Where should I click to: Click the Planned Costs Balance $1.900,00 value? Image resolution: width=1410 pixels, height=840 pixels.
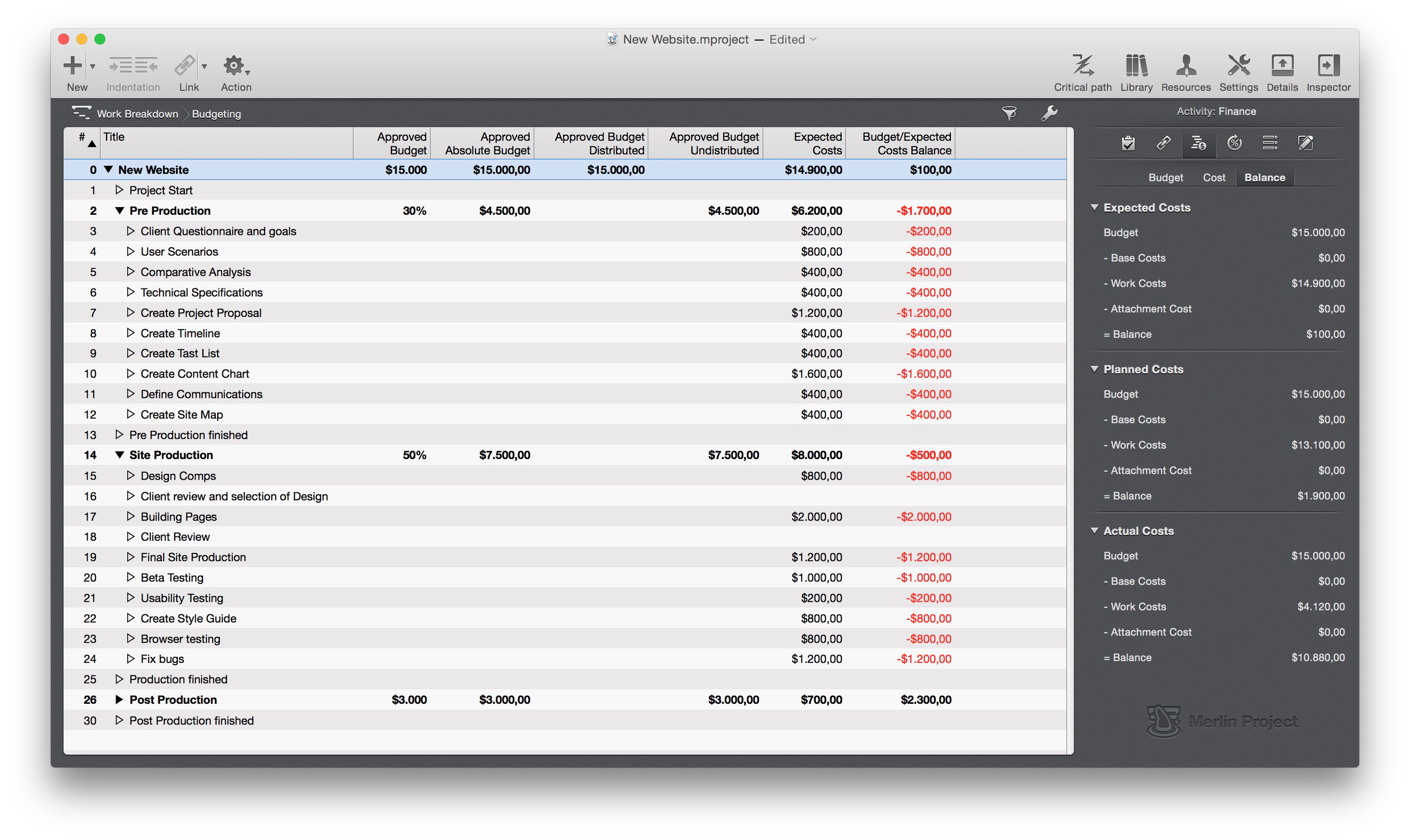click(1321, 496)
